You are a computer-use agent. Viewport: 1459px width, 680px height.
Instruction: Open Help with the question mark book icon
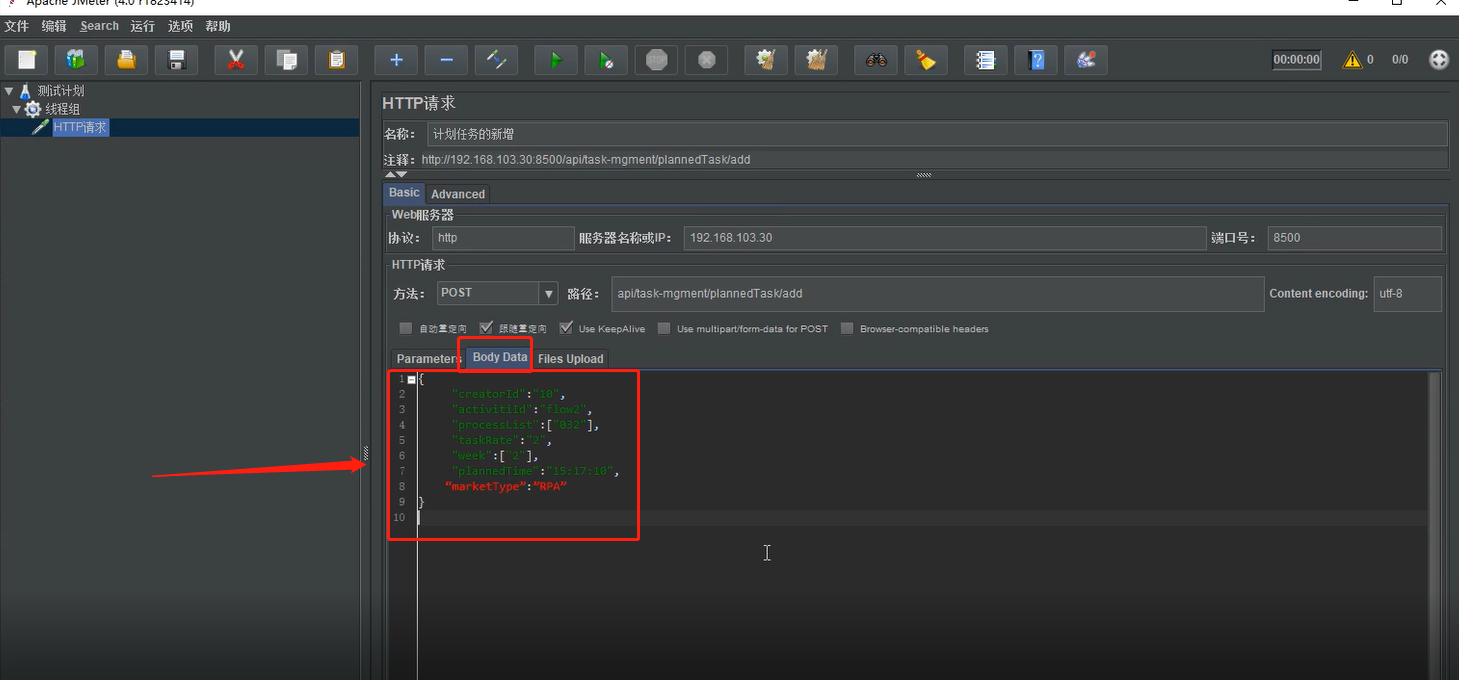[1036, 60]
